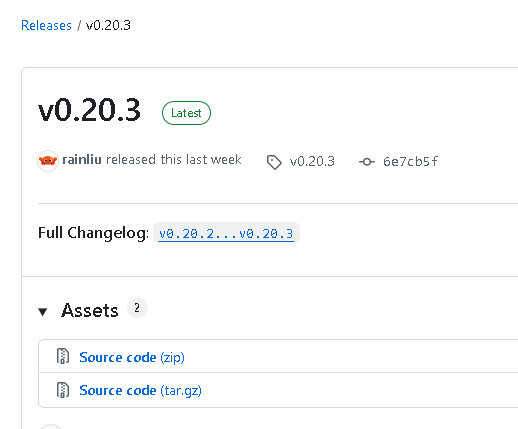Download Source code (zip)
The height and width of the screenshot is (429, 518).
[x=132, y=357]
